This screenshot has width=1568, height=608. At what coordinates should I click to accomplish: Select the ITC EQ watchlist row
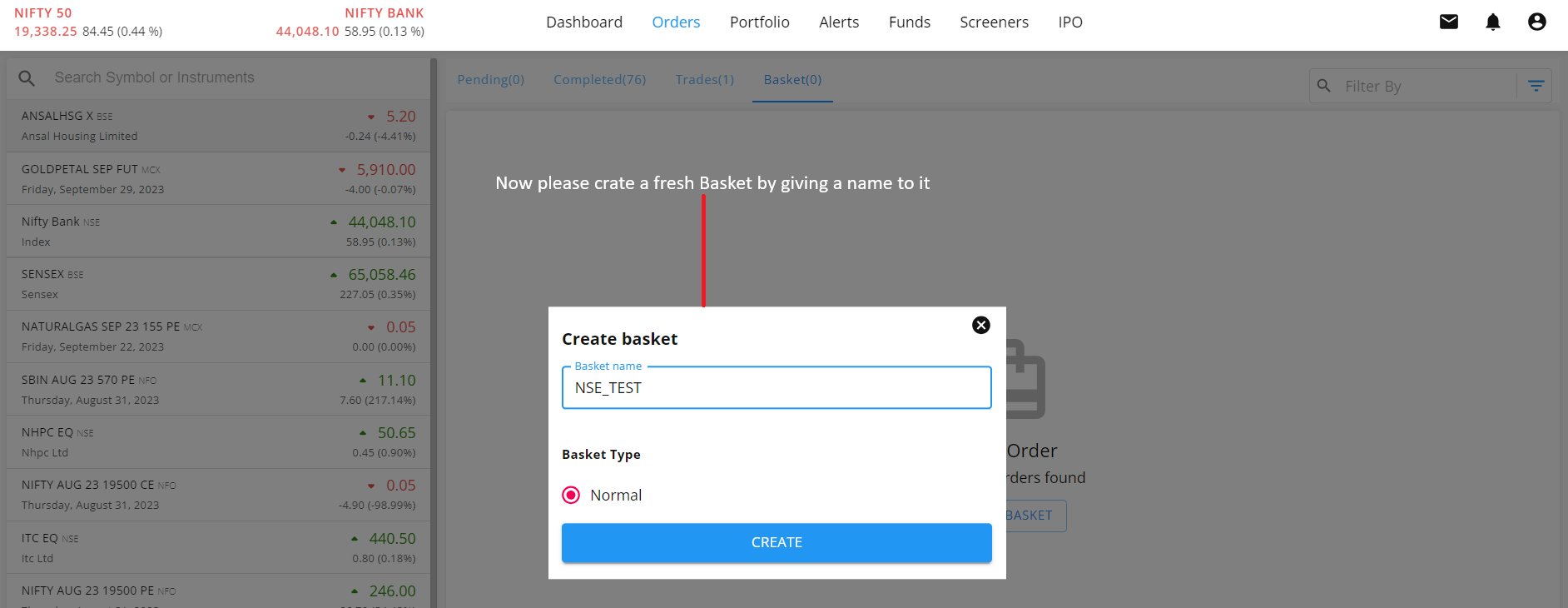[x=218, y=548]
